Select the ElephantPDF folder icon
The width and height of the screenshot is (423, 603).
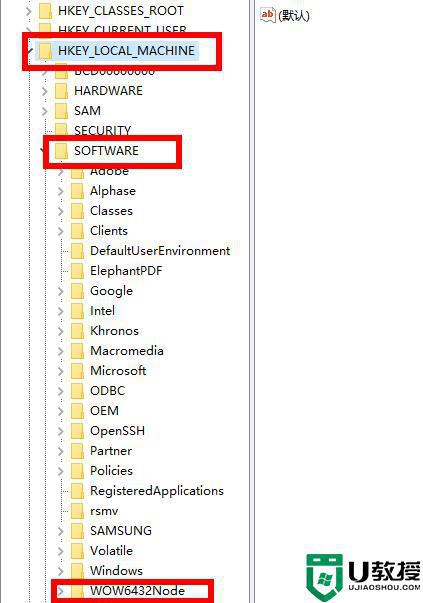(x=77, y=271)
